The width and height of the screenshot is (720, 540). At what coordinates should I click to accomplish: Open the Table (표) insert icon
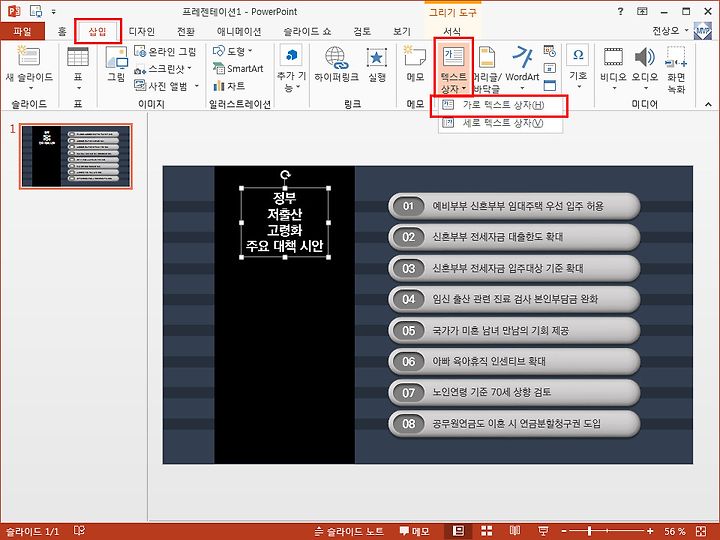click(78, 57)
